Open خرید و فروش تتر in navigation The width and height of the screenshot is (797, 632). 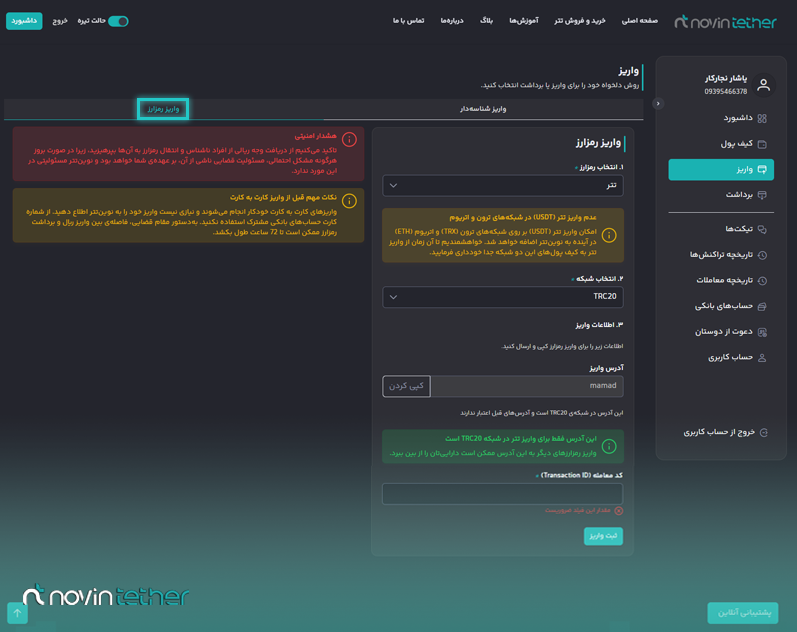pos(579,20)
